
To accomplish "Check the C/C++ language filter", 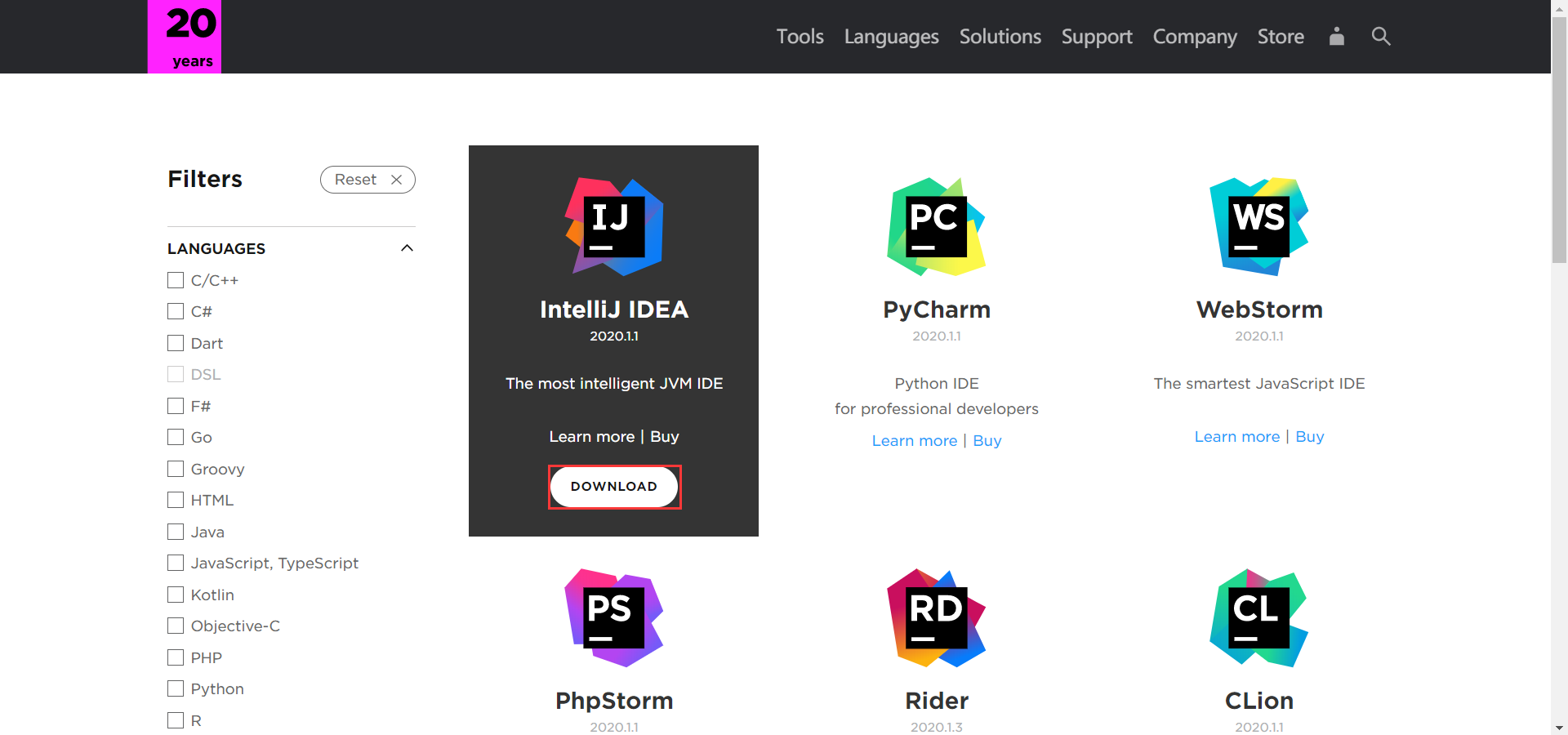I will coord(176,280).
